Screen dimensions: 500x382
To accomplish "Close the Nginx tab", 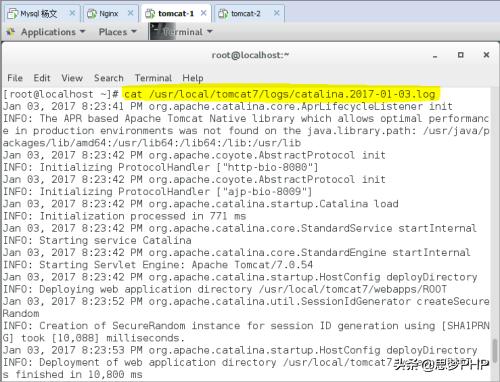I will pyautogui.click(x=130, y=13).
